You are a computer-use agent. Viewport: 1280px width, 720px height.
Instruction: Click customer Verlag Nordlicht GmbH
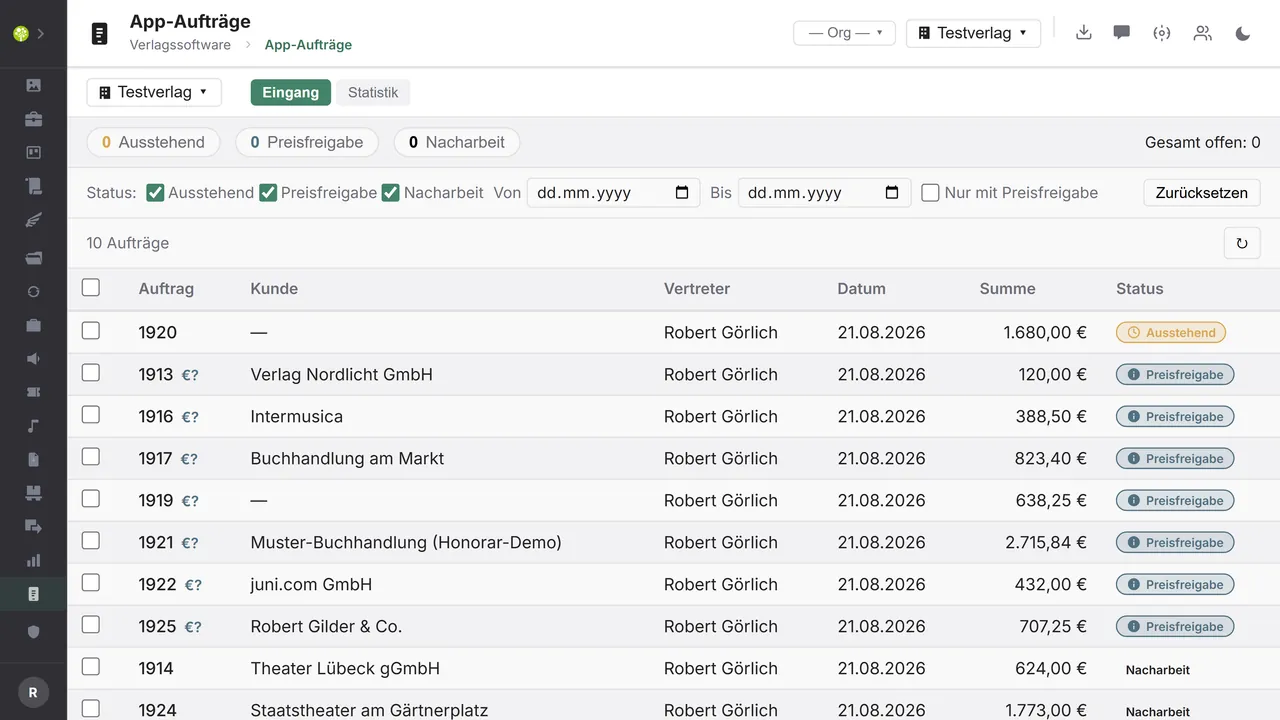342,374
